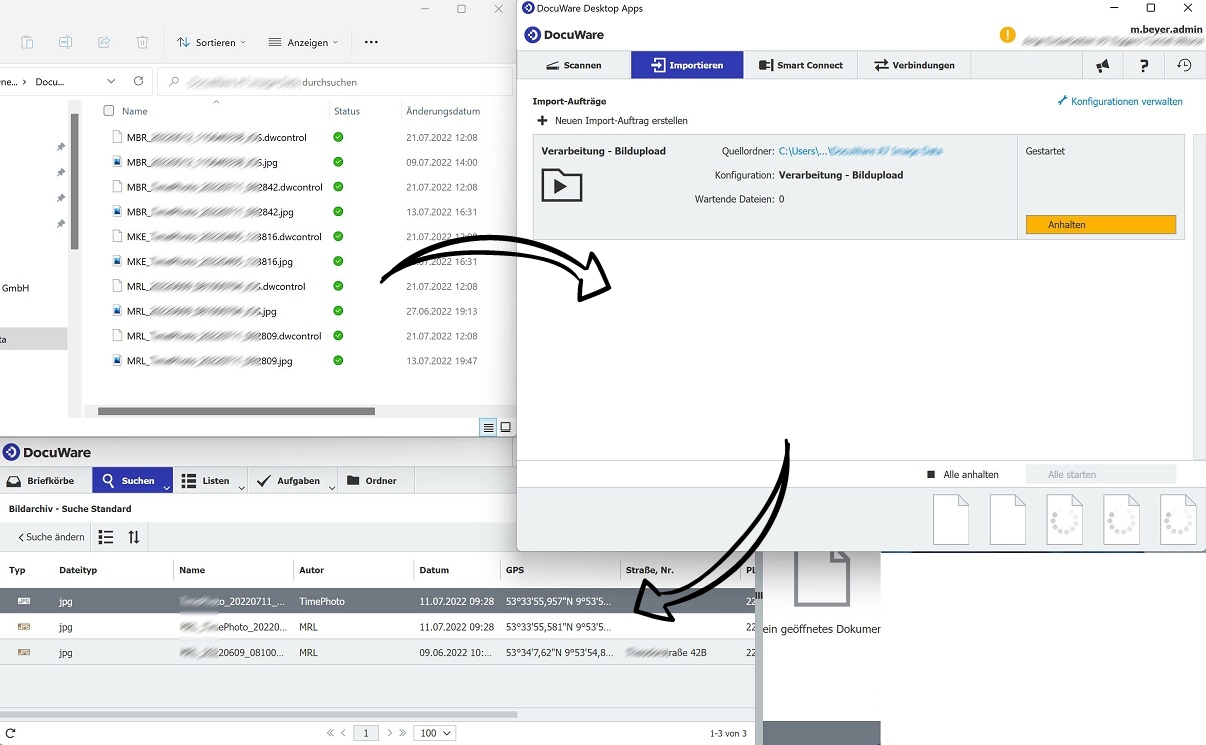1206x745 pixels.
Task: Go to first page of results
Action: click(331, 733)
